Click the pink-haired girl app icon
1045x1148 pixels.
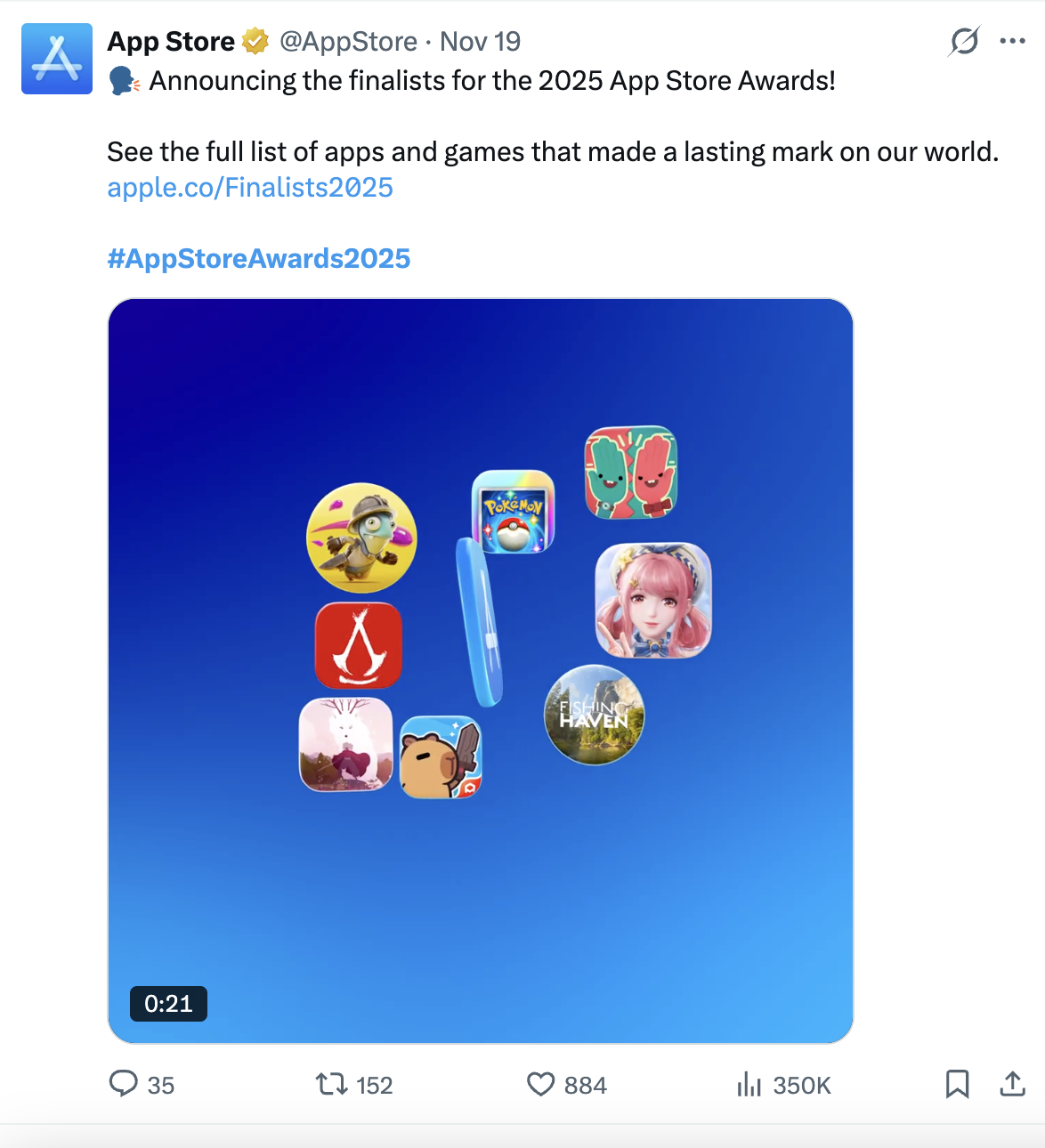coord(653,601)
